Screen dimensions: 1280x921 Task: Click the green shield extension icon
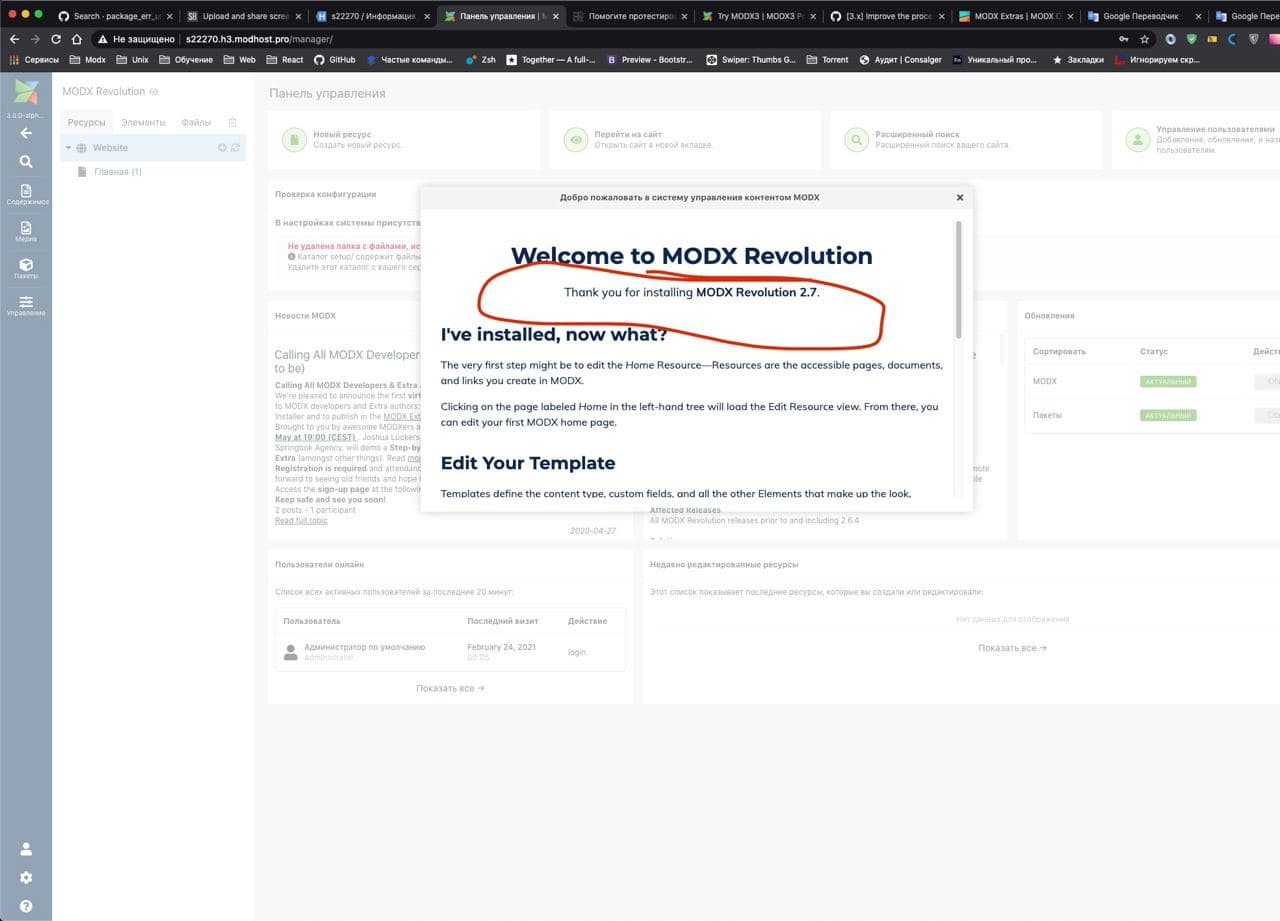1191,39
